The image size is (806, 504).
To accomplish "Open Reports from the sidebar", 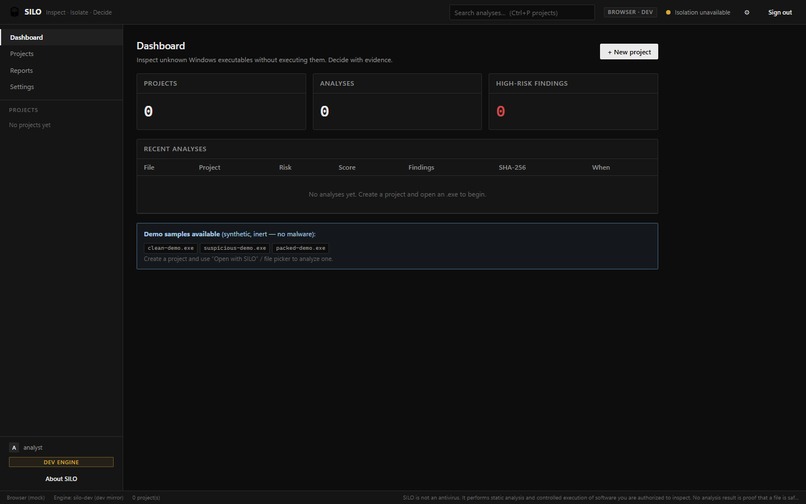I will 61,70.
